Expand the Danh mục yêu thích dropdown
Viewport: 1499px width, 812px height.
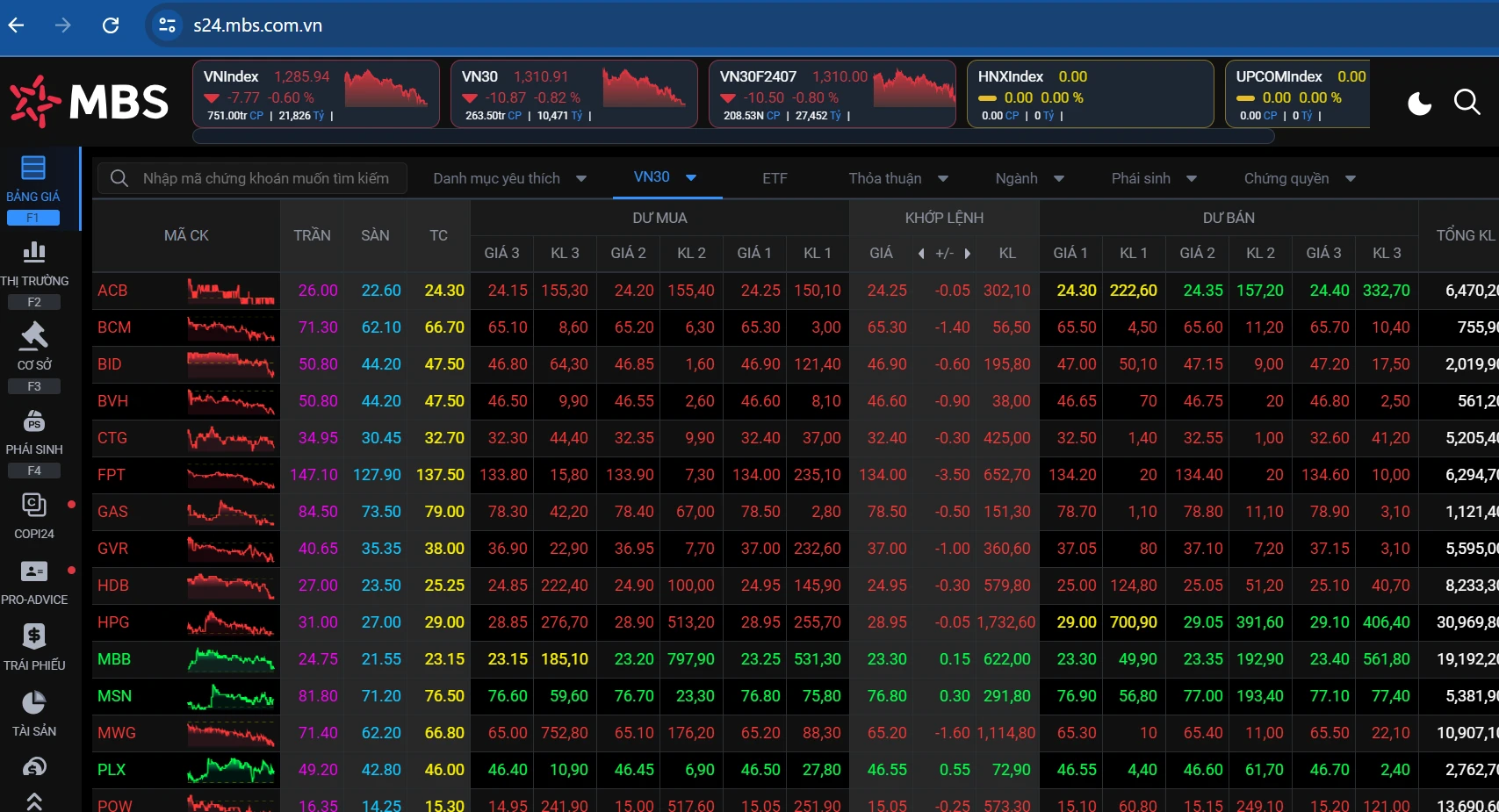580,179
